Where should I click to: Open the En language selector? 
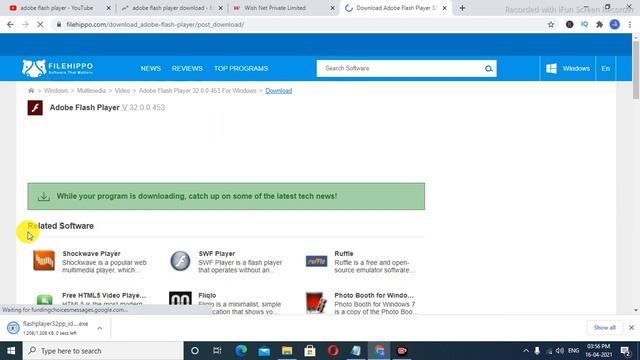click(605, 69)
